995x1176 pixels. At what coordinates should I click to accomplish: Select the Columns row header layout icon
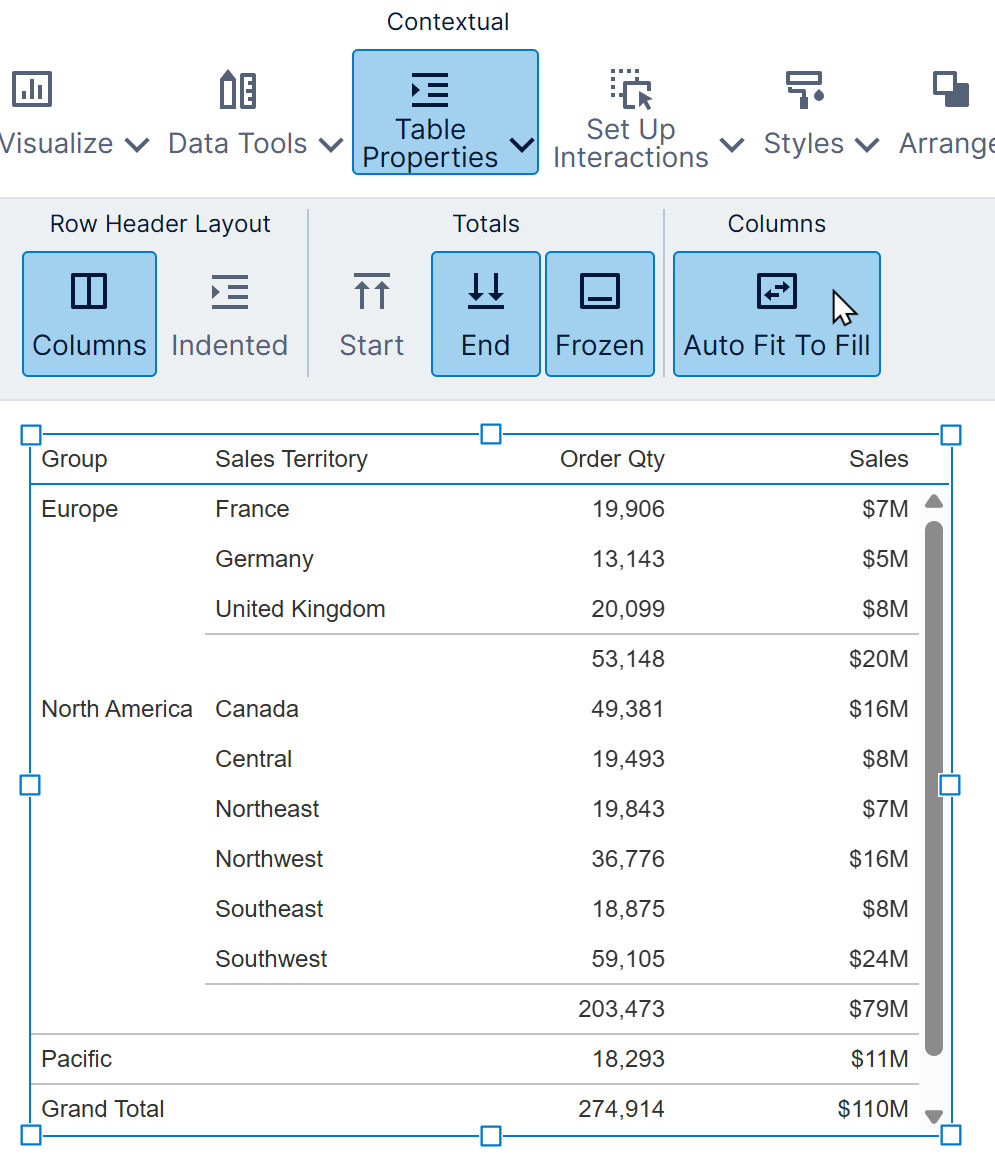pyautogui.click(x=89, y=313)
